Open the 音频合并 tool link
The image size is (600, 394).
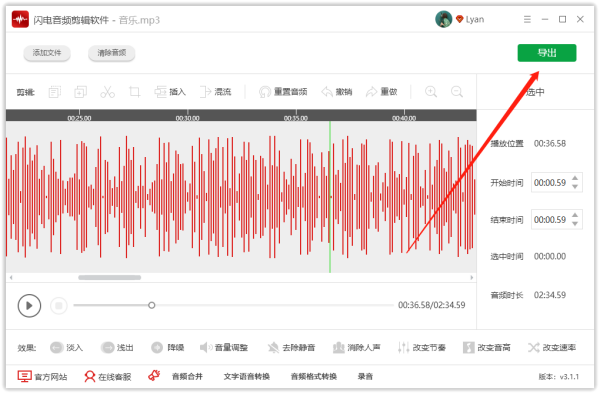pyautogui.click(x=187, y=376)
